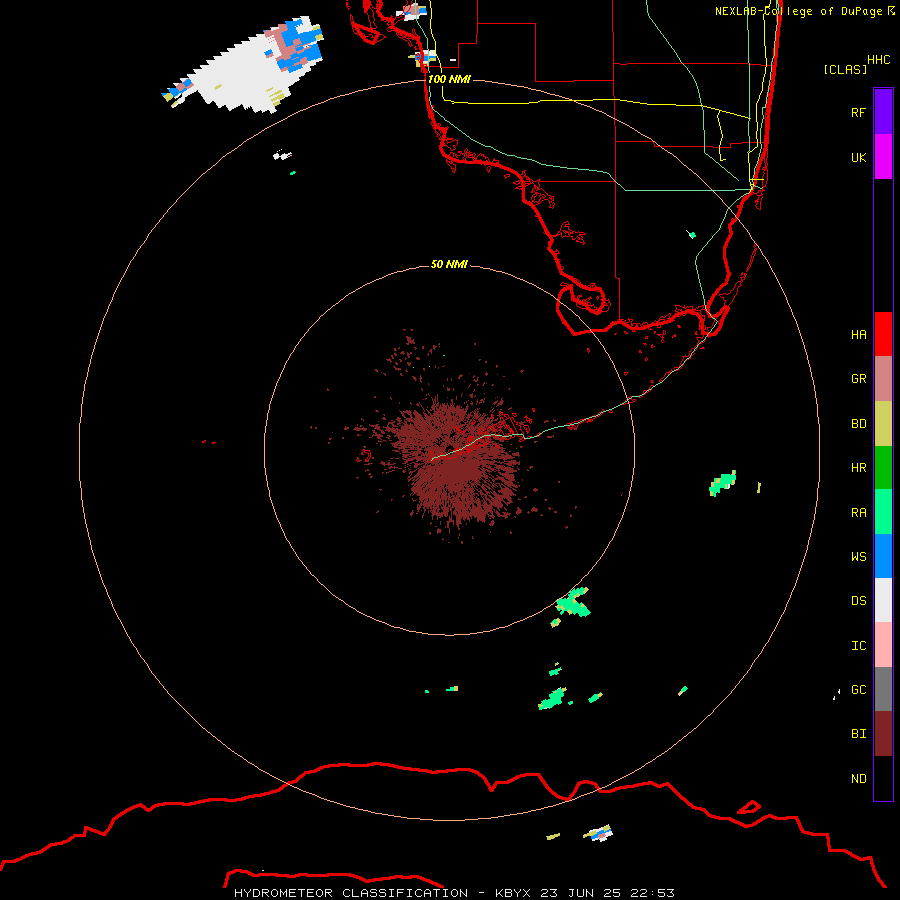Image resolution: width=900 pixels, height=900 pixels.
Task: Click the 23 JUN 25 date text
Action: click(581, 893)
